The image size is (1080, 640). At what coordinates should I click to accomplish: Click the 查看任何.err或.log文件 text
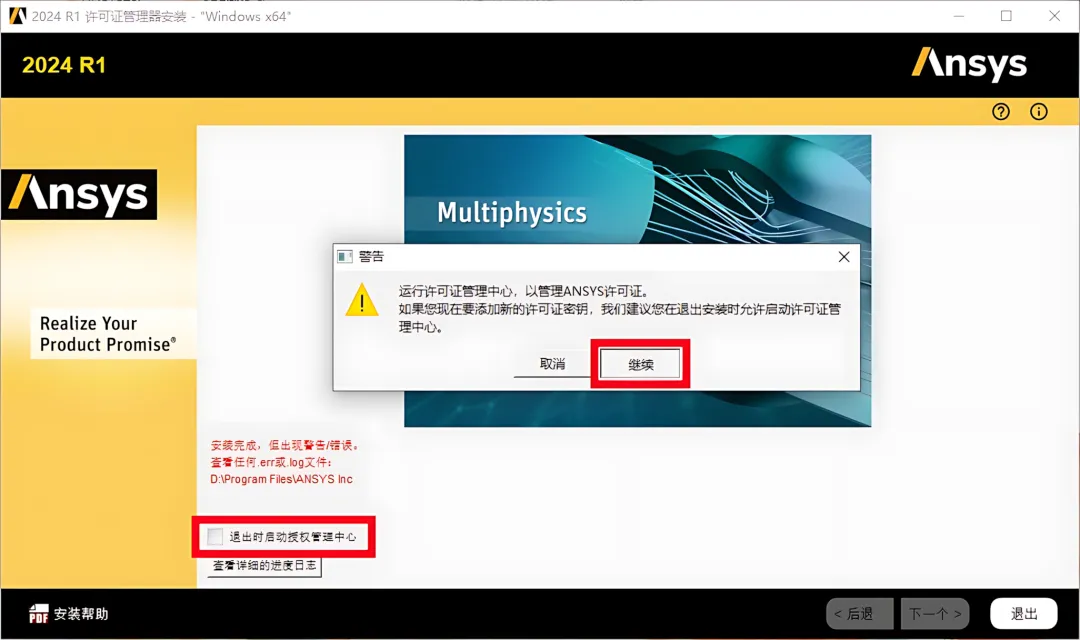[x=271, y=462]
